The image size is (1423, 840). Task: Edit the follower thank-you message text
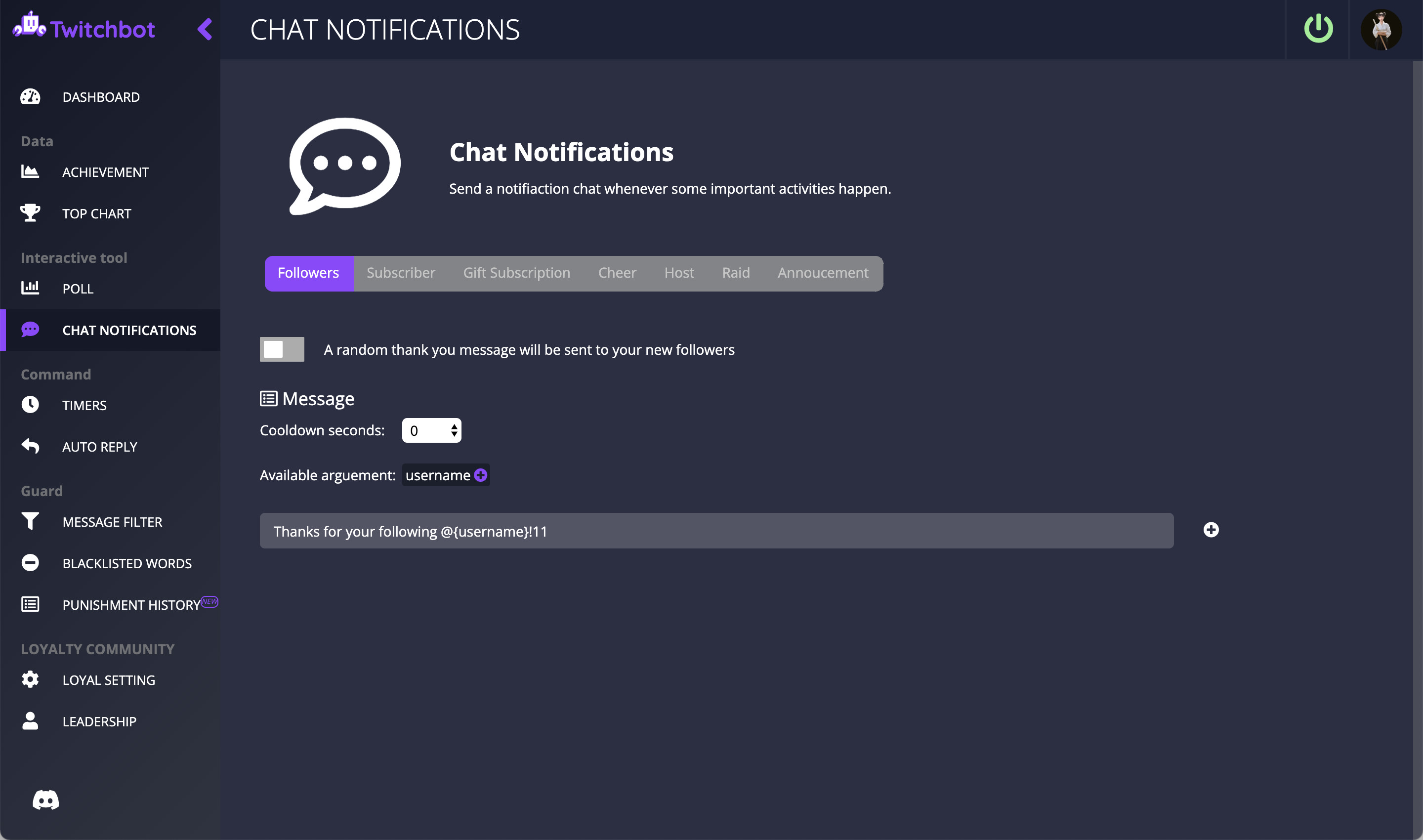tap(716, 530)
